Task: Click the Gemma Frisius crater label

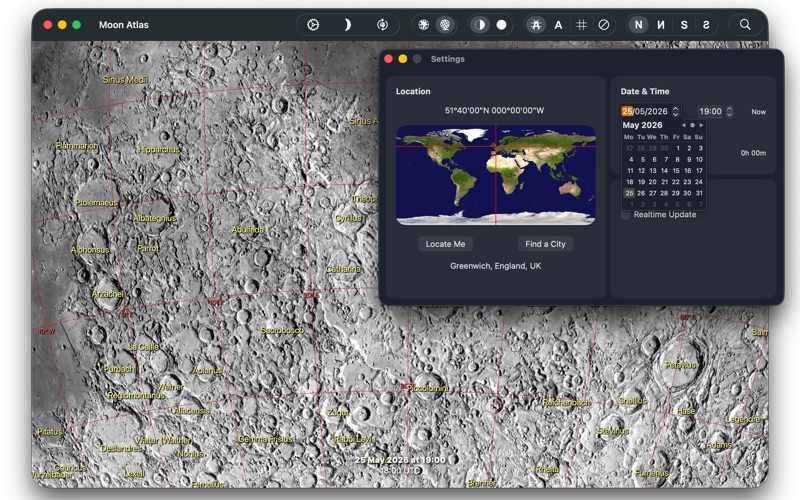Action: 265,439
